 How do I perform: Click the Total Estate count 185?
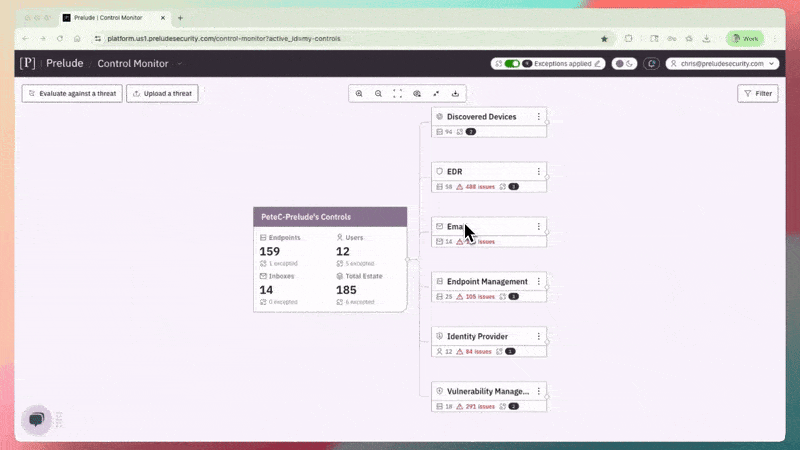tap(346, 290)
